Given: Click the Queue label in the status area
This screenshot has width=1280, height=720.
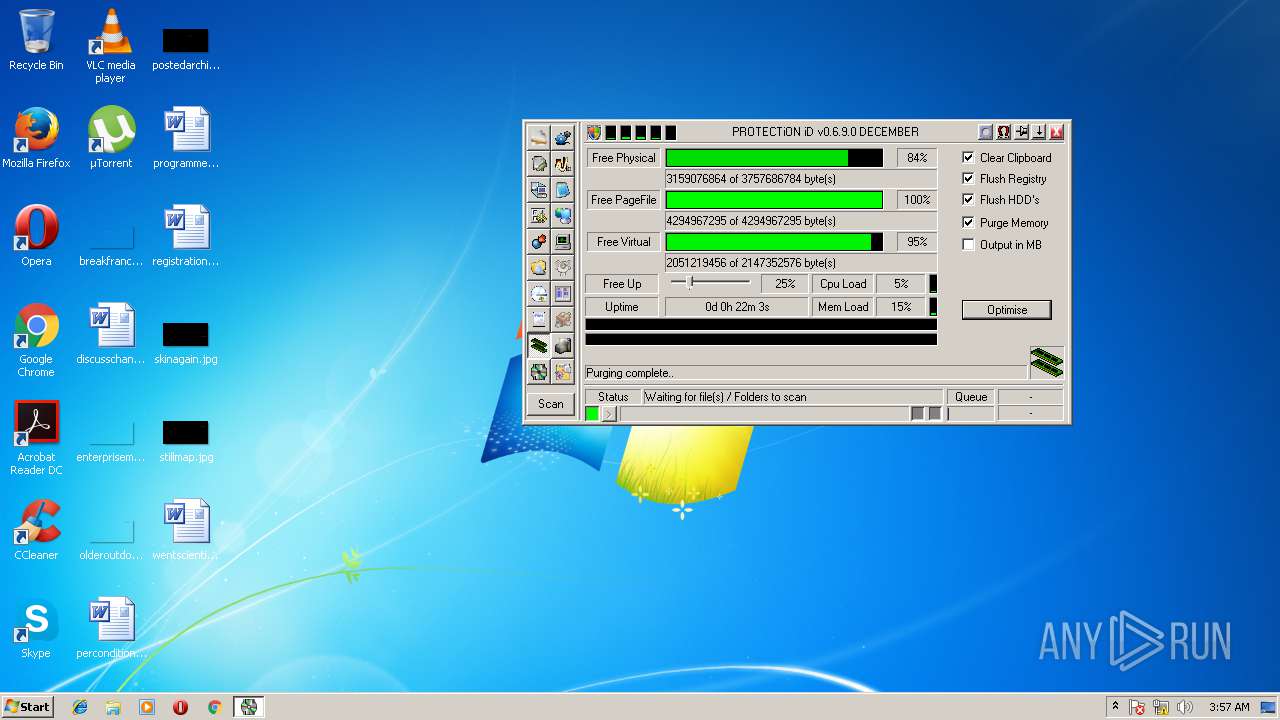Looking at the screenshot, I should pyautogui.click(x=971, y=397).
